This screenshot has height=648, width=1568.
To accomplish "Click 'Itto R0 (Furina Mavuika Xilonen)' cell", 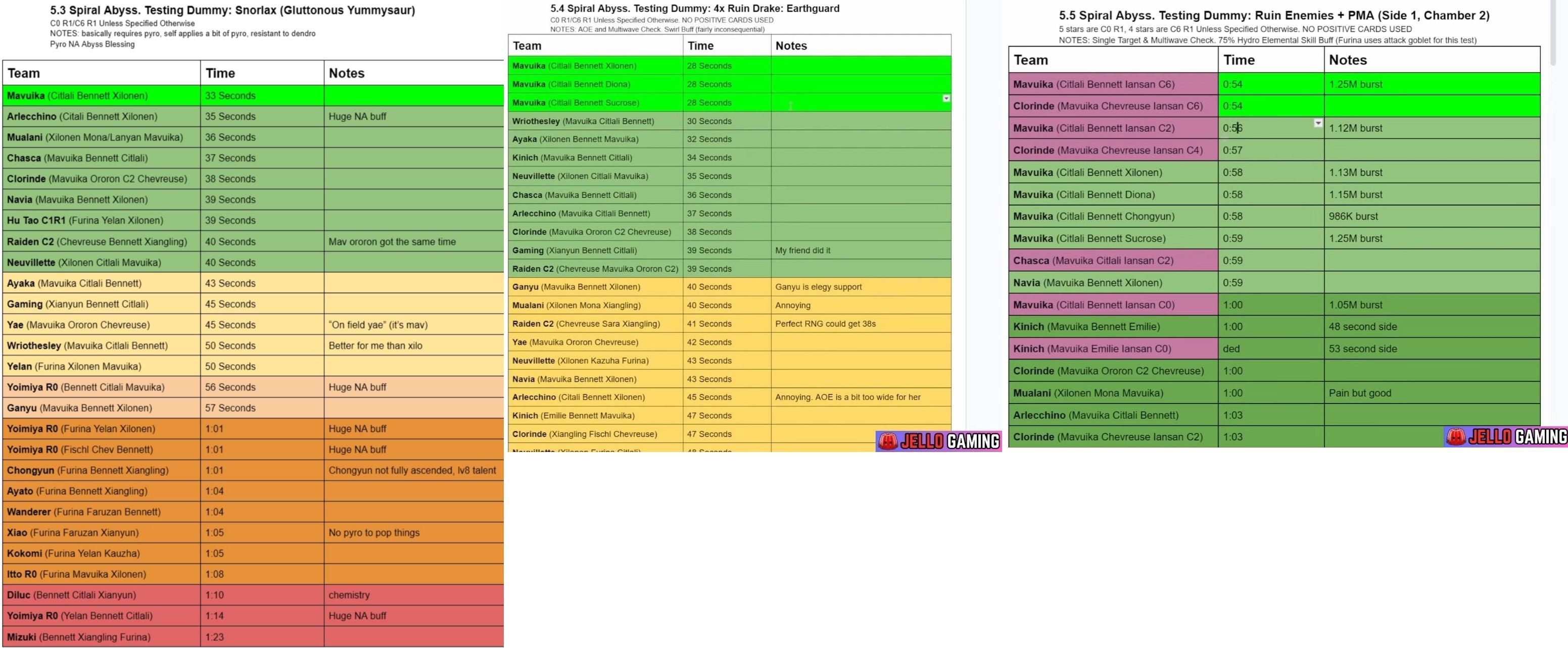I will 102,574.
